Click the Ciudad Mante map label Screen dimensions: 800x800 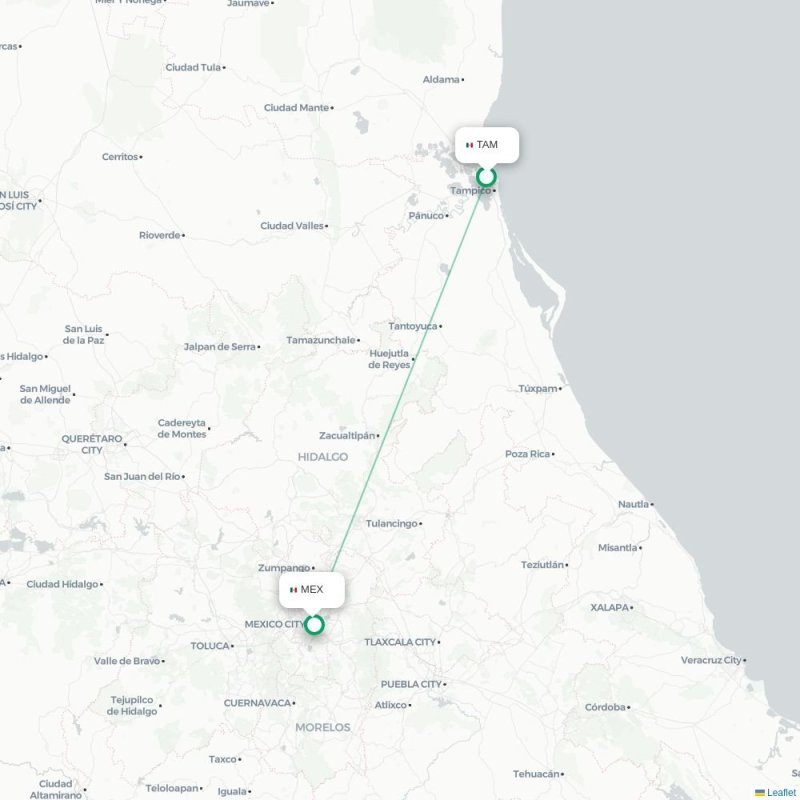(296, 108)
